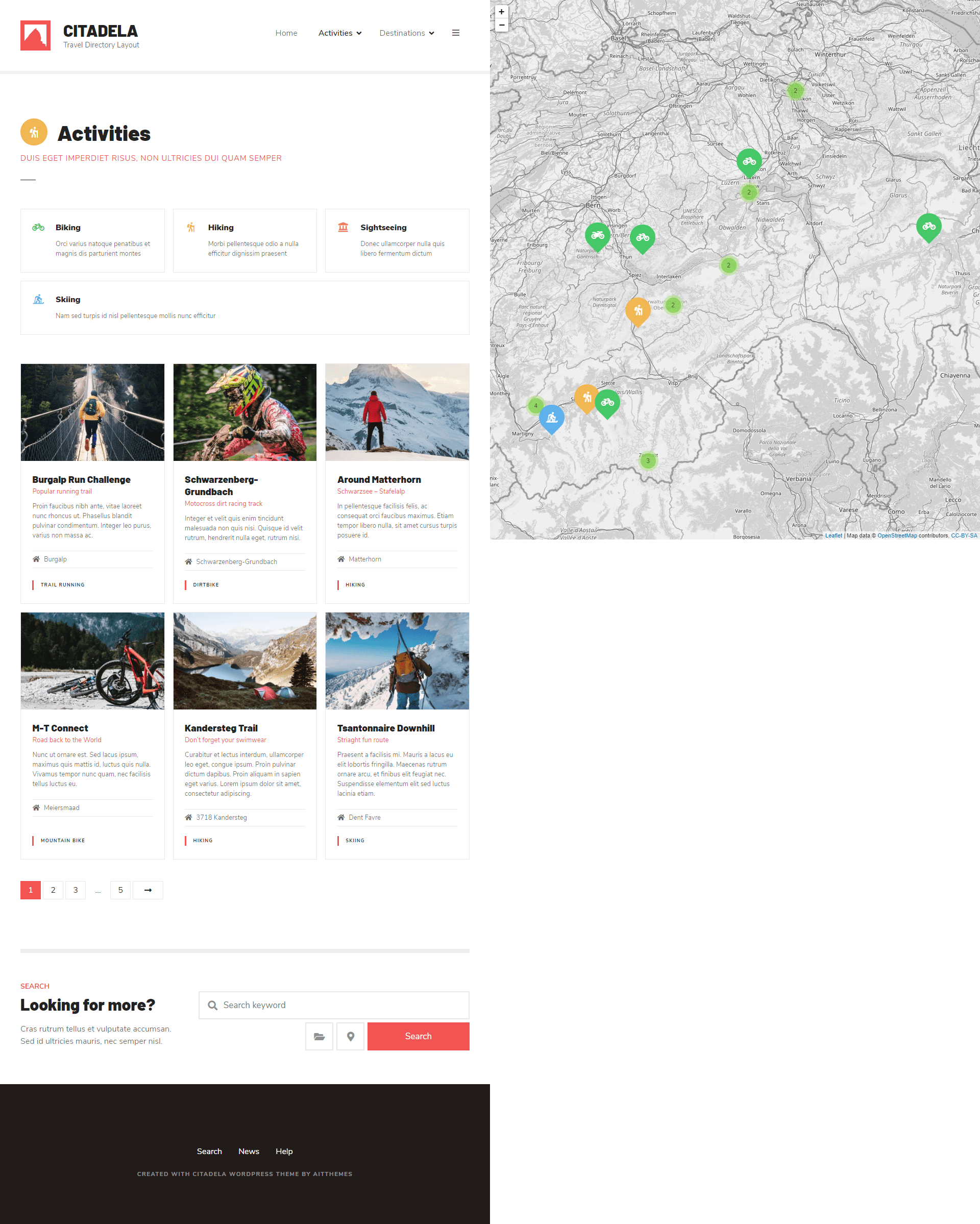Open the Home menu item
This screenshot has width=980, height=1224.
(286, 33)
